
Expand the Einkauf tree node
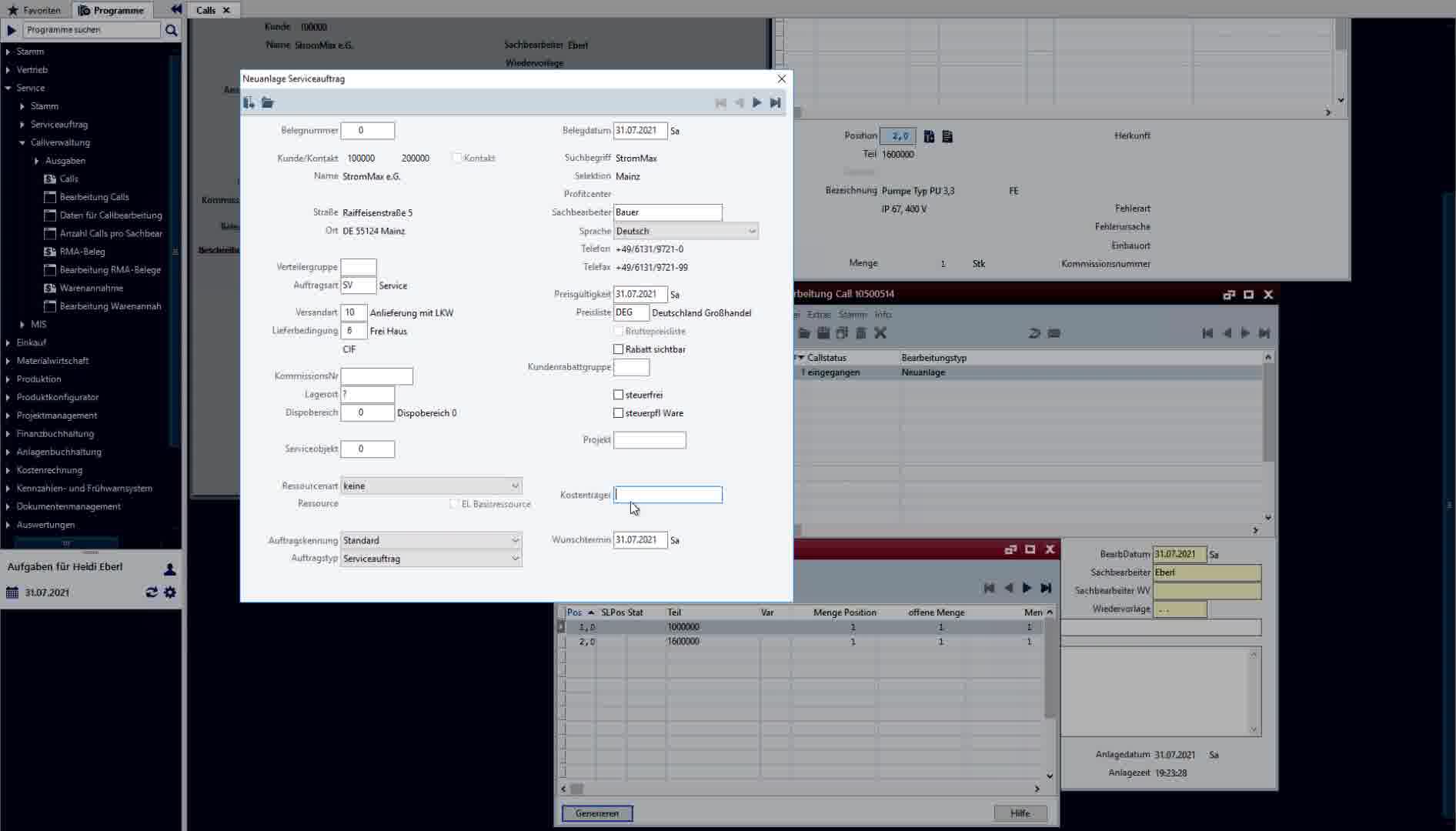(x=8, y=342)
